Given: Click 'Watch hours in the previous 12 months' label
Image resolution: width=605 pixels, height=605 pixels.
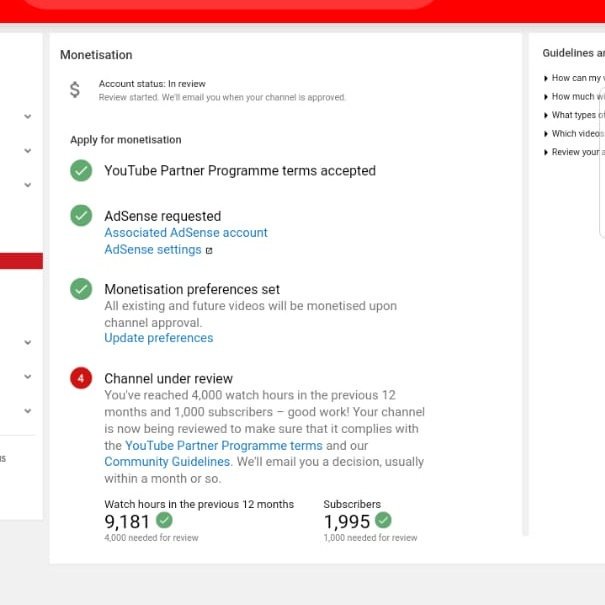Looking at the screenshot, I should [x=199, y=504].
